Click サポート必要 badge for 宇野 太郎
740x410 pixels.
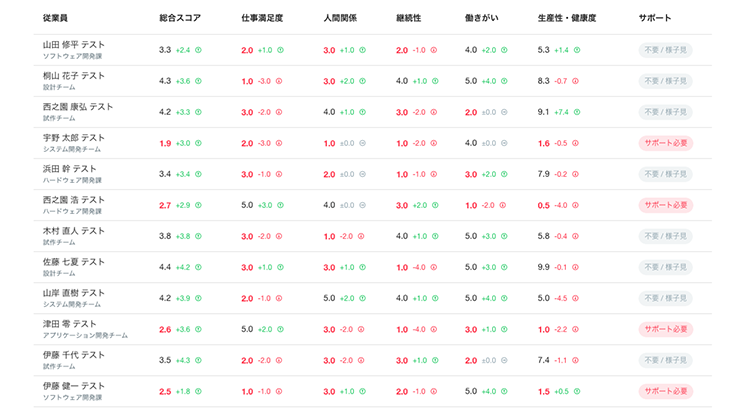pos(666,143)
